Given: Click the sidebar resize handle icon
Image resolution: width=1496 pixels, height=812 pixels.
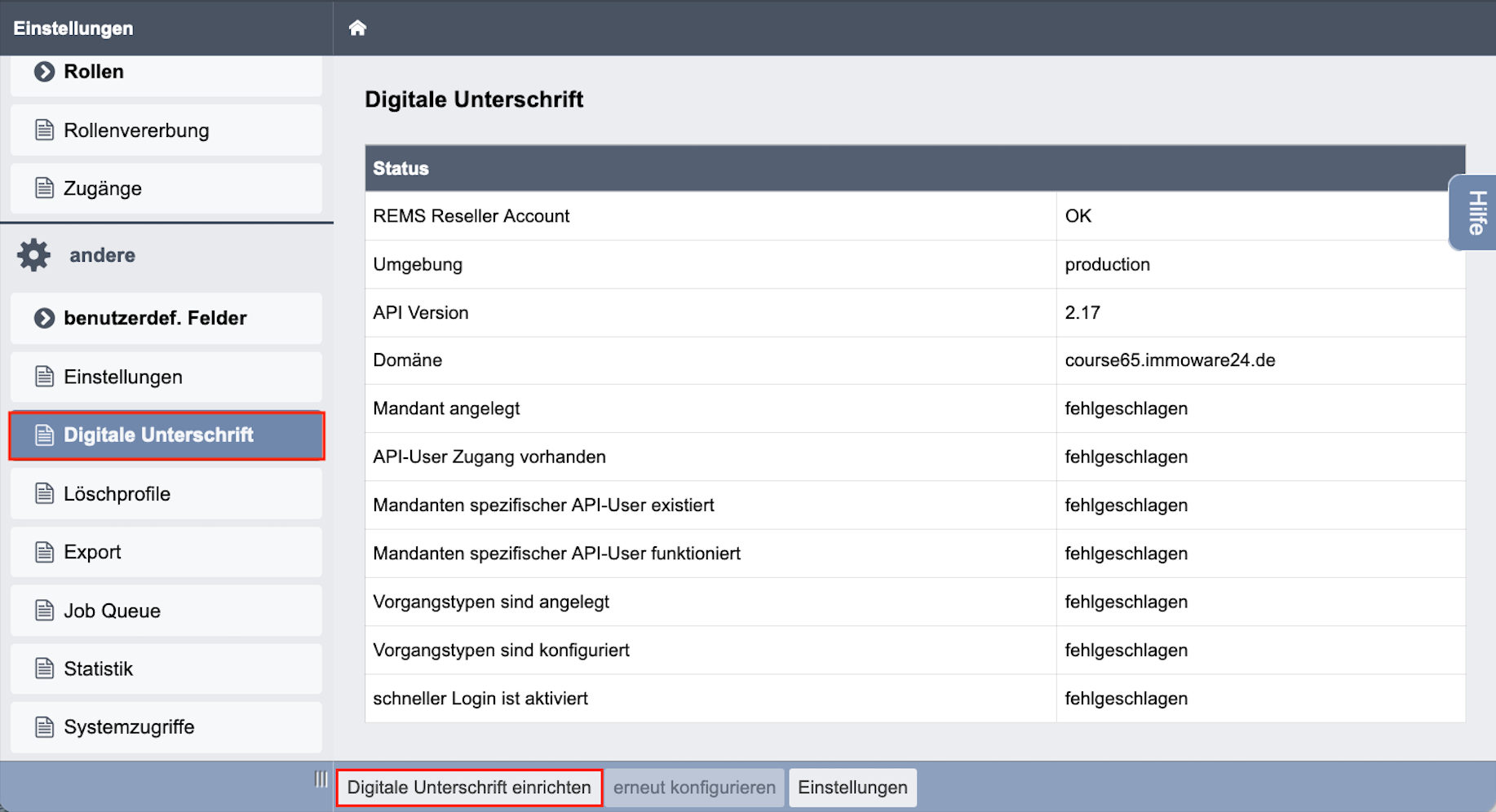Looking at the screenshot, I should (x=321, y=779).
